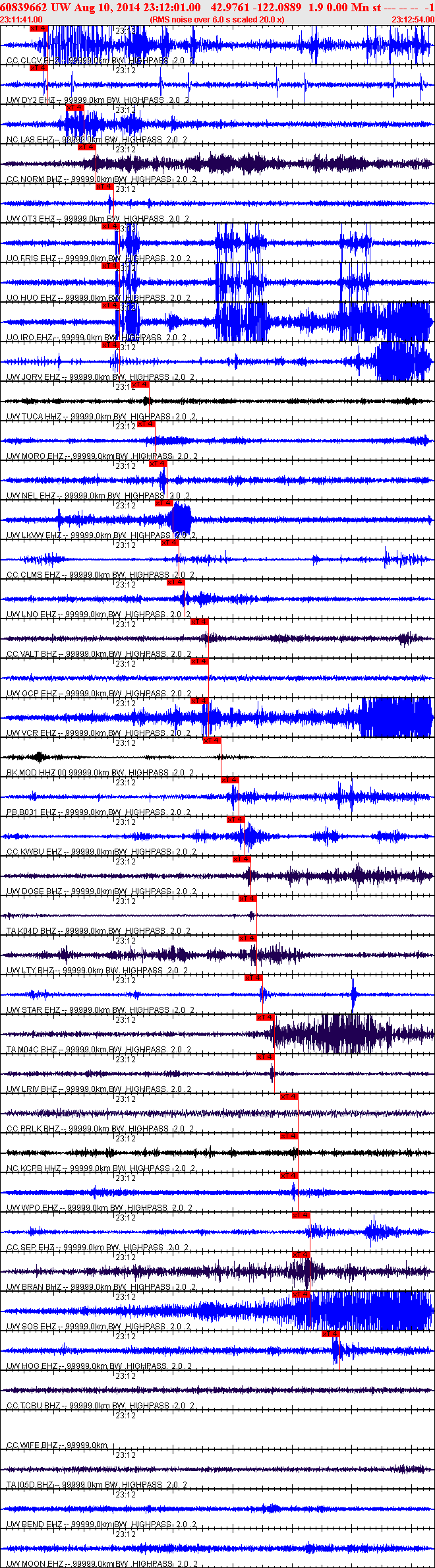Click the end time 23:12:54.00 label

coord(413,20)
